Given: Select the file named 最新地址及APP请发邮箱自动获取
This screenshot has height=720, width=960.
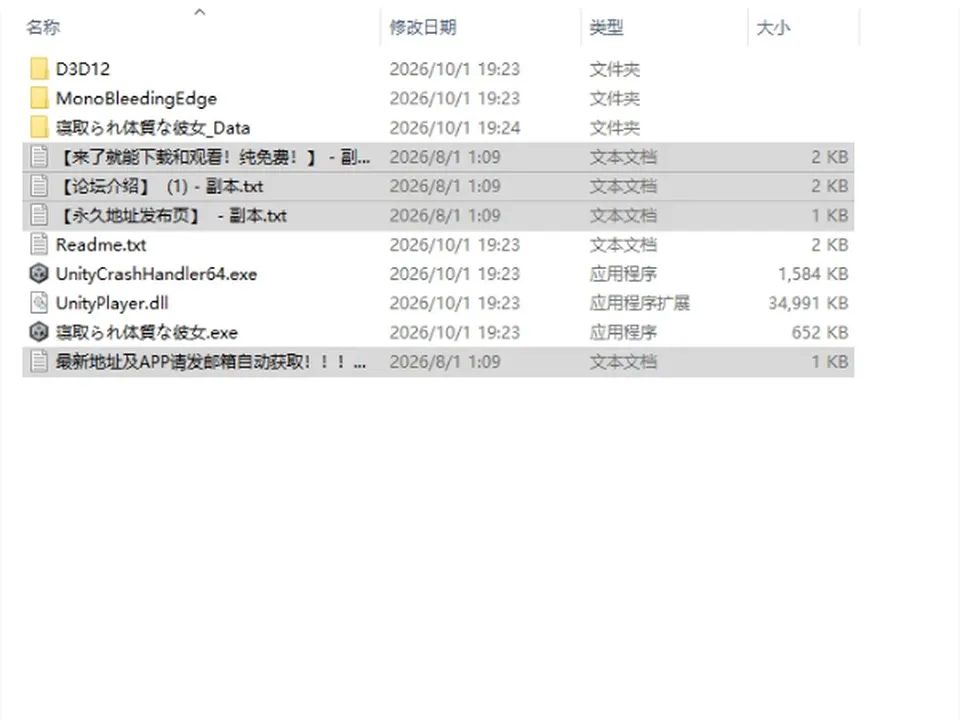Looking at the screenshot, I should tap(211, 362).
